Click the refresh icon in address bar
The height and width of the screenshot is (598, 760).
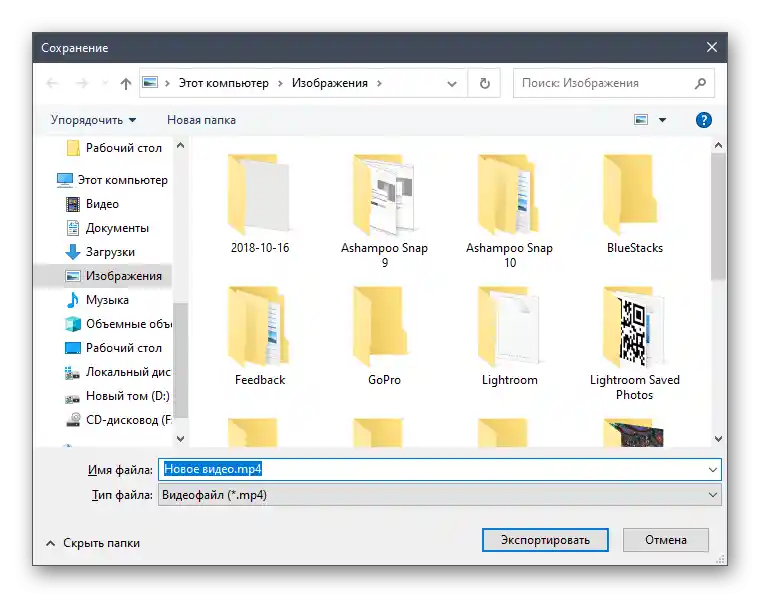pyautogui.click(x=485, y=84)
